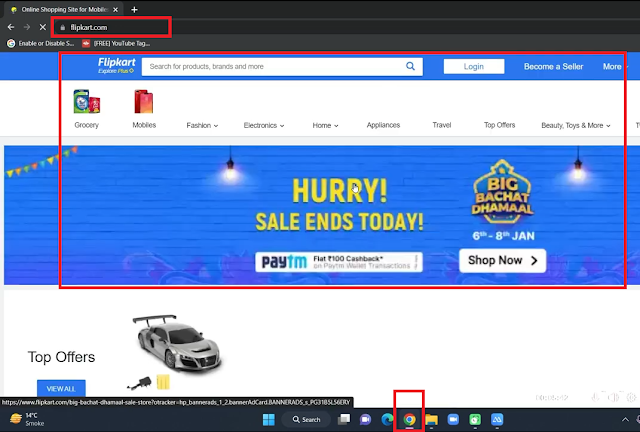
Task: Open the Travel category
Action: (x=442, y=125)
